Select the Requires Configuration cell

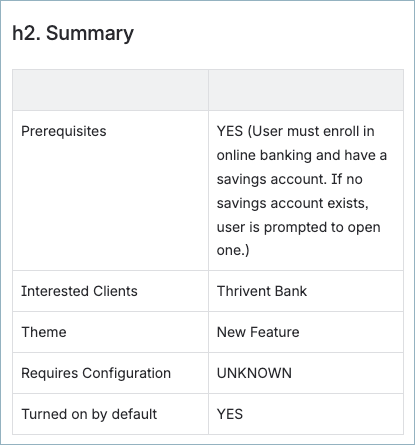(x=110, y=373)
